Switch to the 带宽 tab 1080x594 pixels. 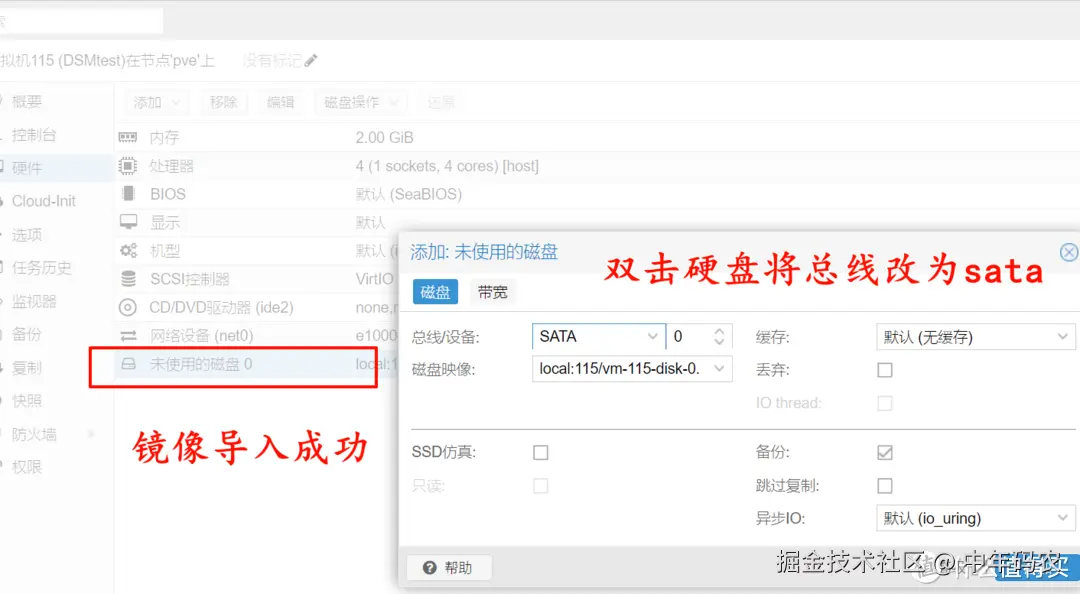[490, 292]
